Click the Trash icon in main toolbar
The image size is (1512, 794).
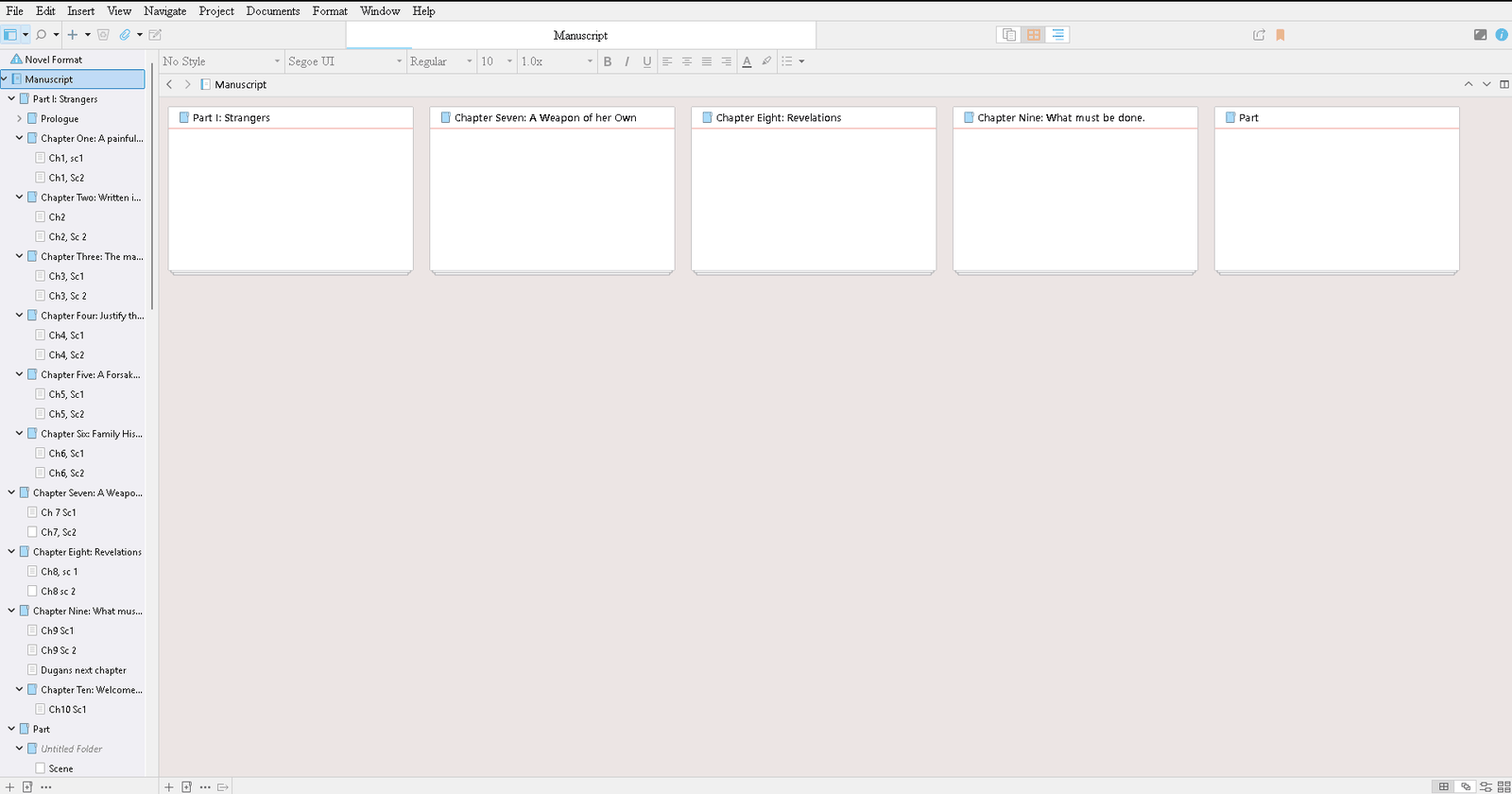point(103,35)
